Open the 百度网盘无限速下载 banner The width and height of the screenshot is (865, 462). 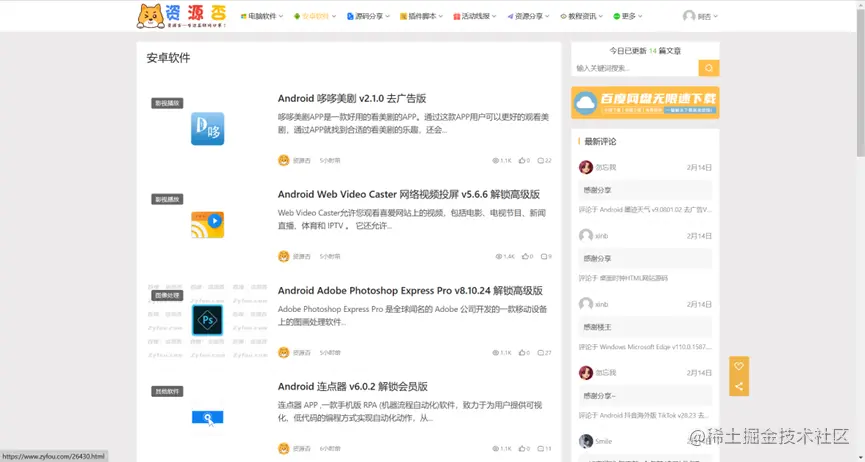tap(645, 102)
